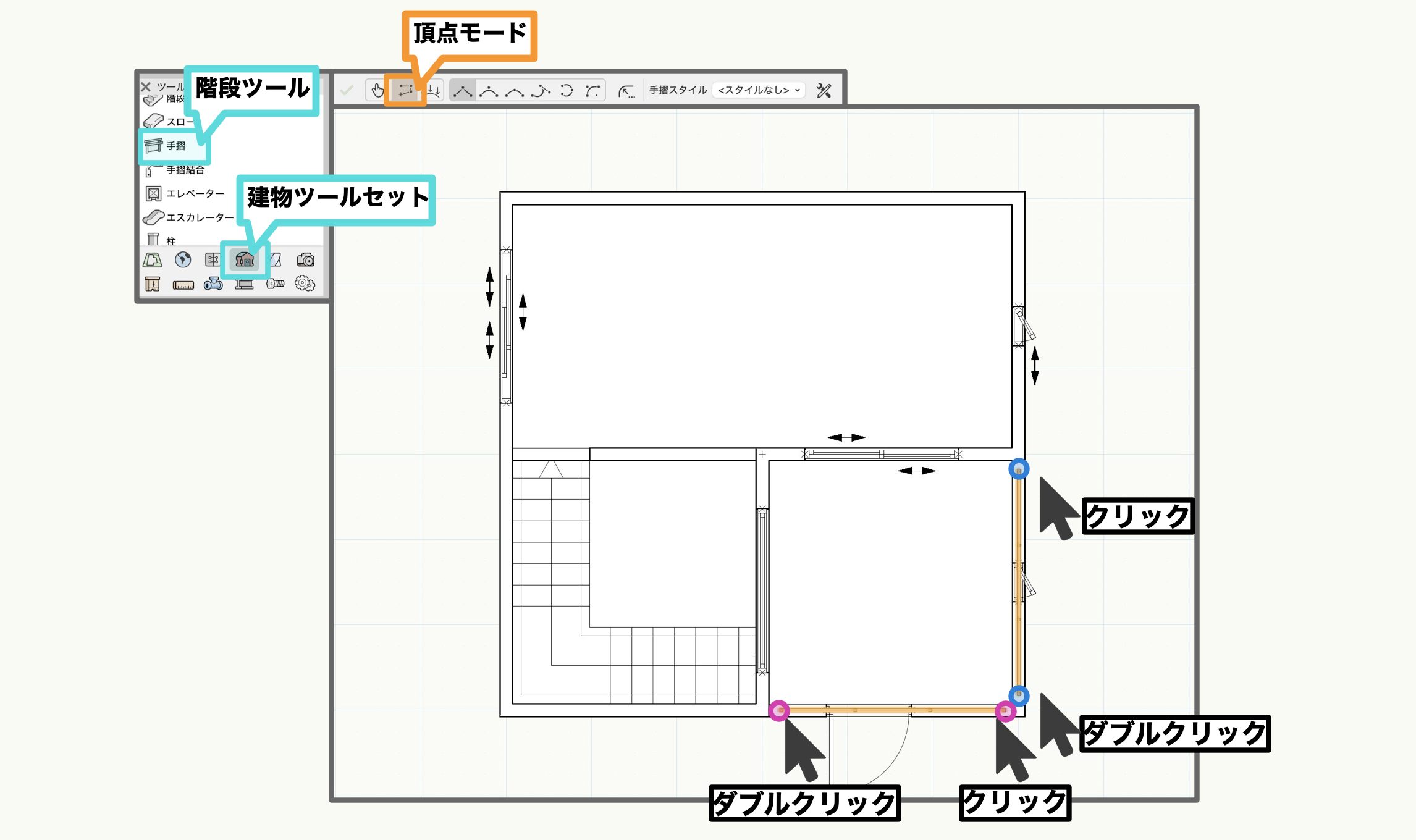Viewport: 1416px width, 840px height.
Task: Open the camera visualization tool set
Action: click(x=305, y=259)
